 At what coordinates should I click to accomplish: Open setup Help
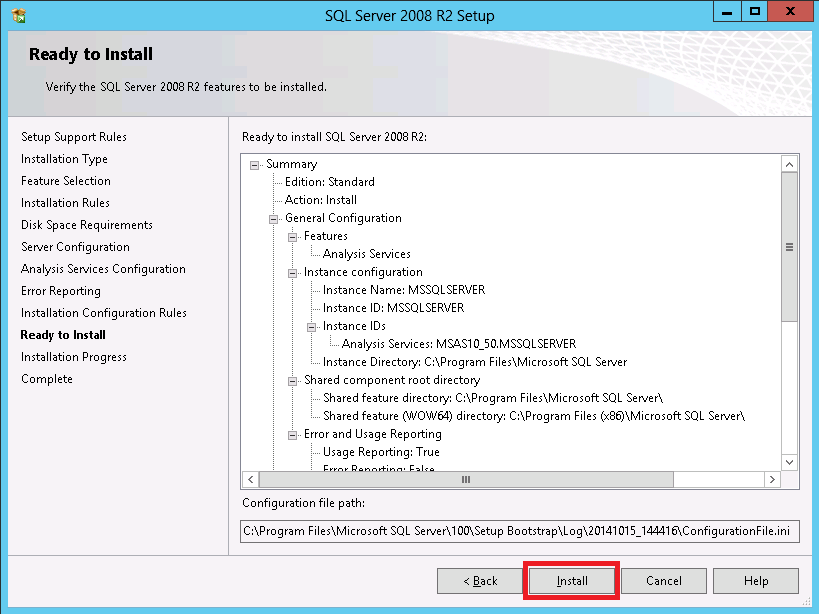coord(756,581)
